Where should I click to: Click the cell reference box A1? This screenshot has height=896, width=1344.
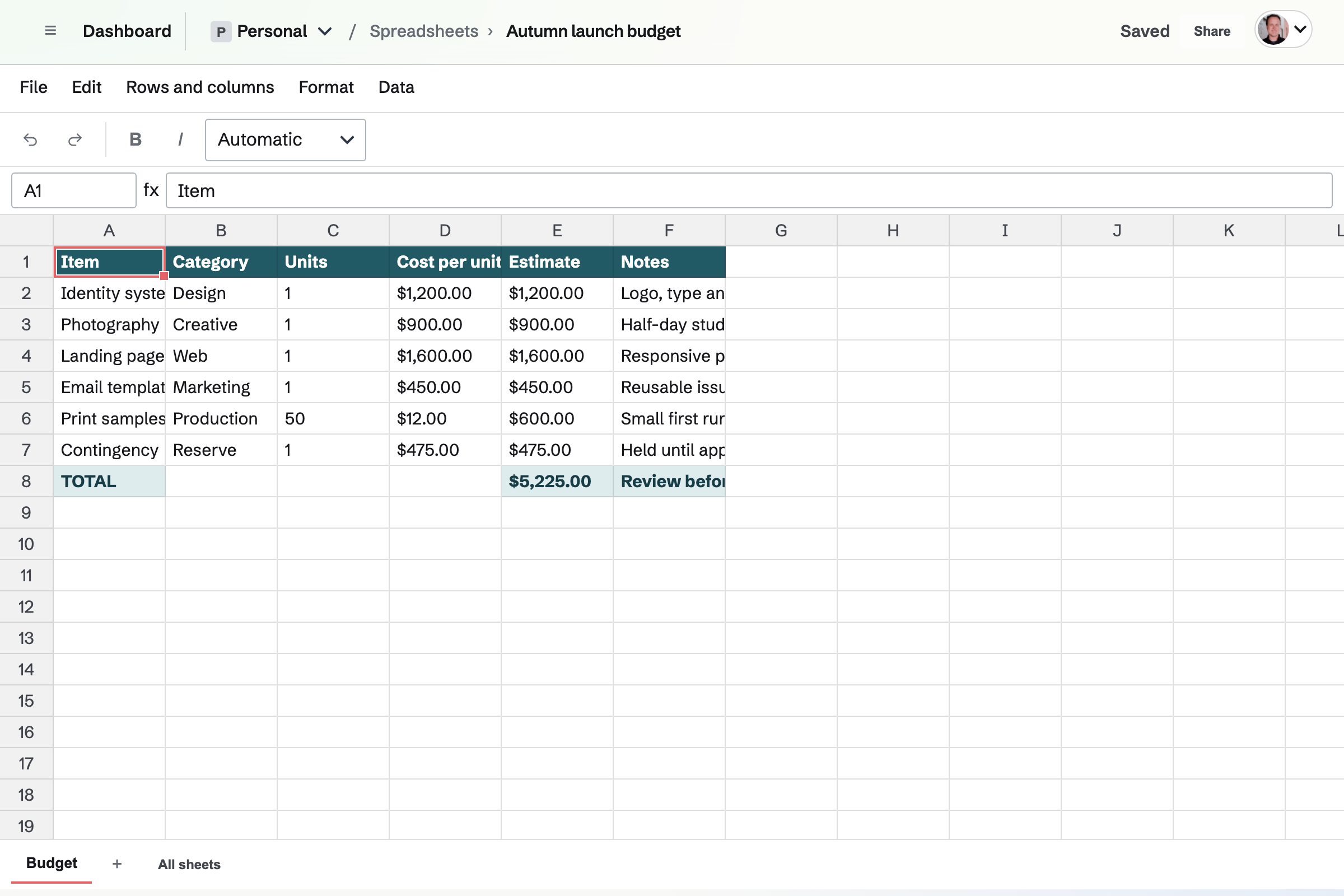click(74, 190)
